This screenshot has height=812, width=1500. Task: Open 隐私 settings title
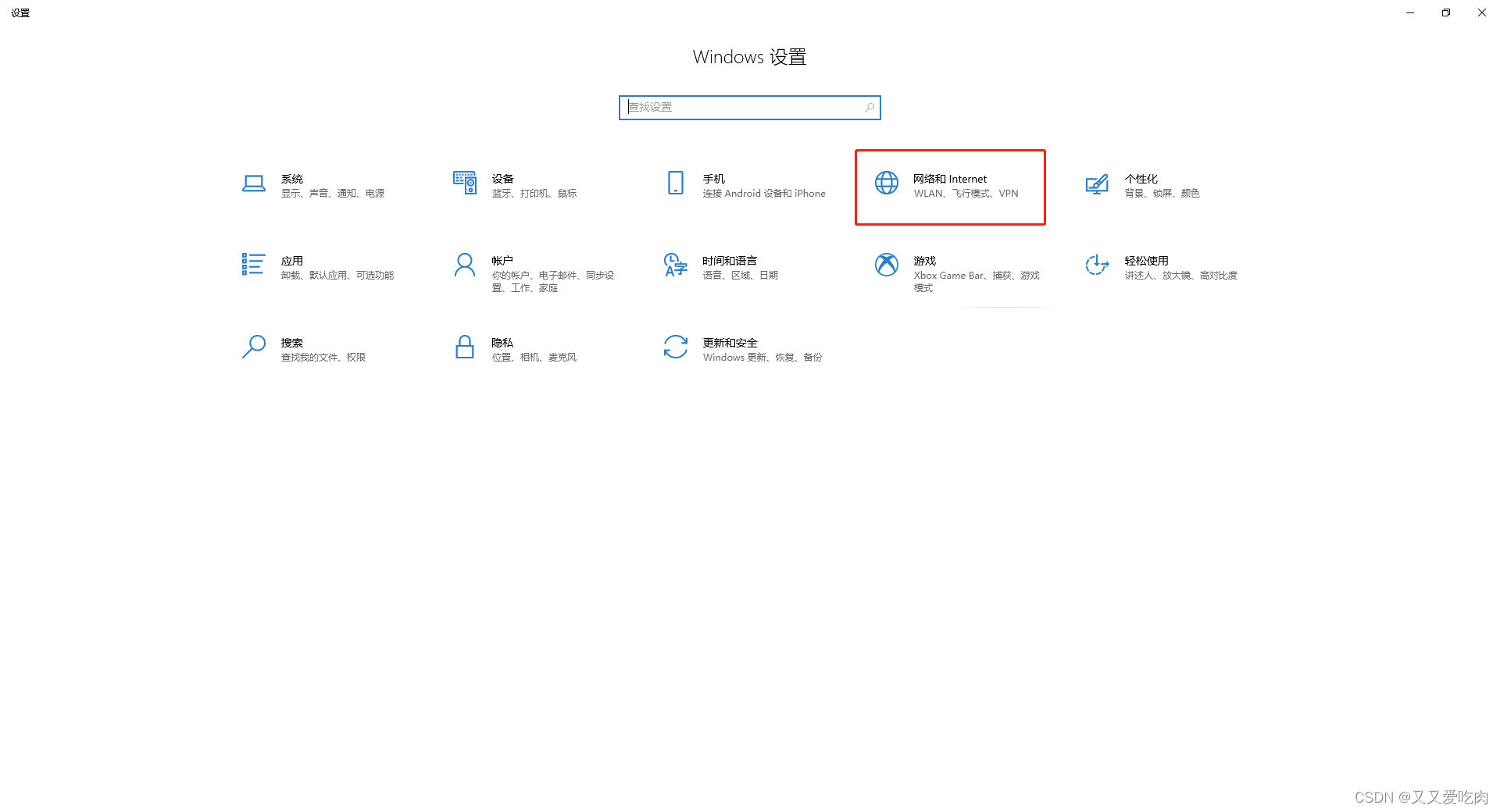502,343
